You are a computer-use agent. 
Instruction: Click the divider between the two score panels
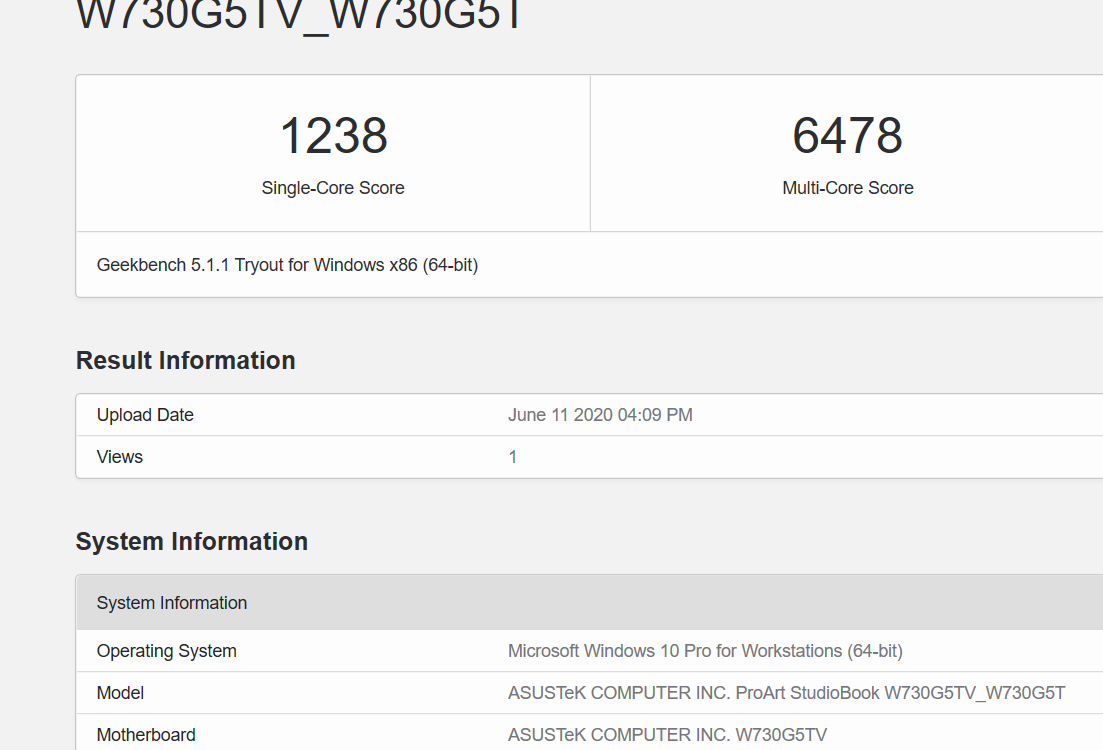tap(590, 153)
